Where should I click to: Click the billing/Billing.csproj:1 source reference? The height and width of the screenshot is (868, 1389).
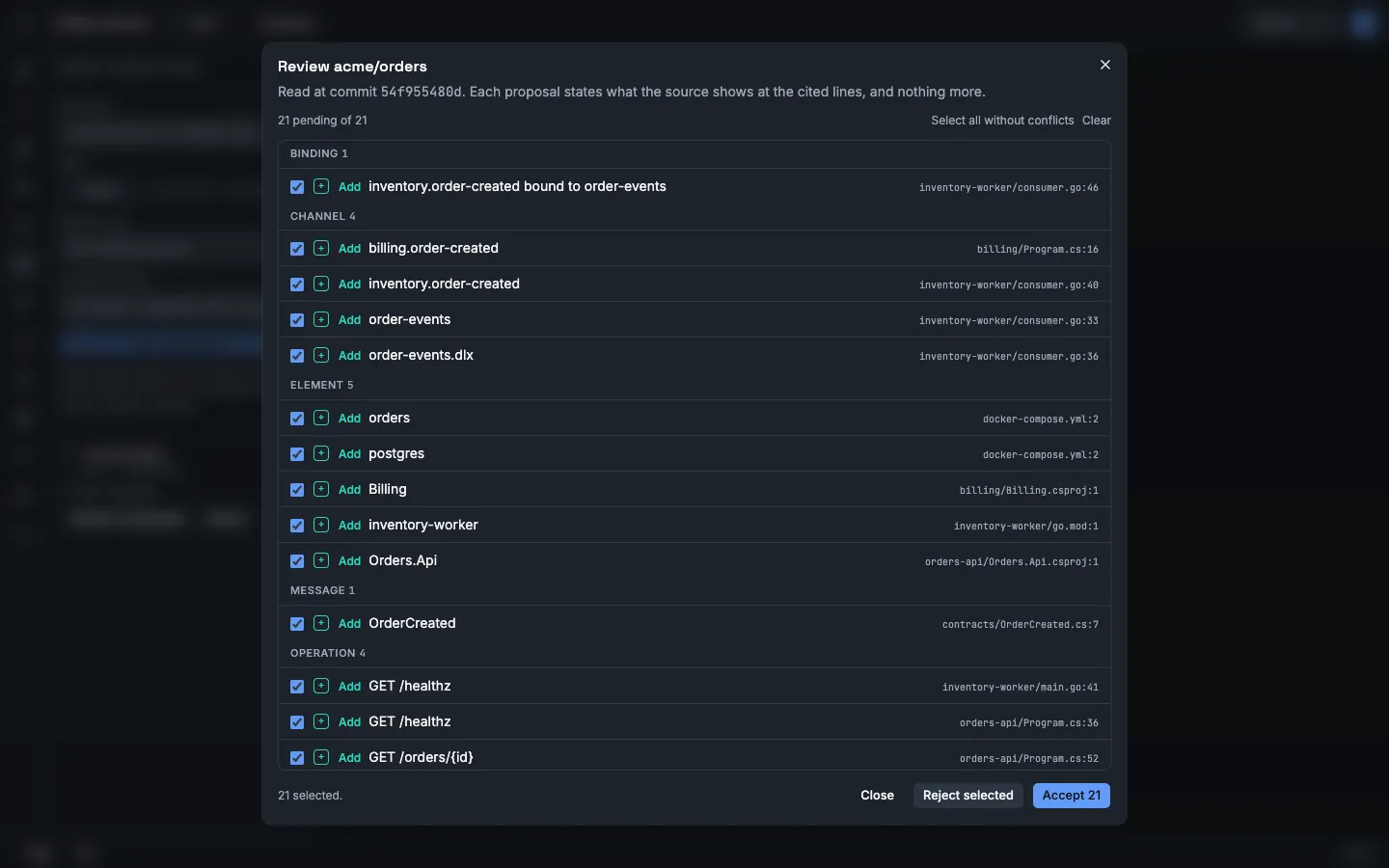click(x=1029, y=491)
